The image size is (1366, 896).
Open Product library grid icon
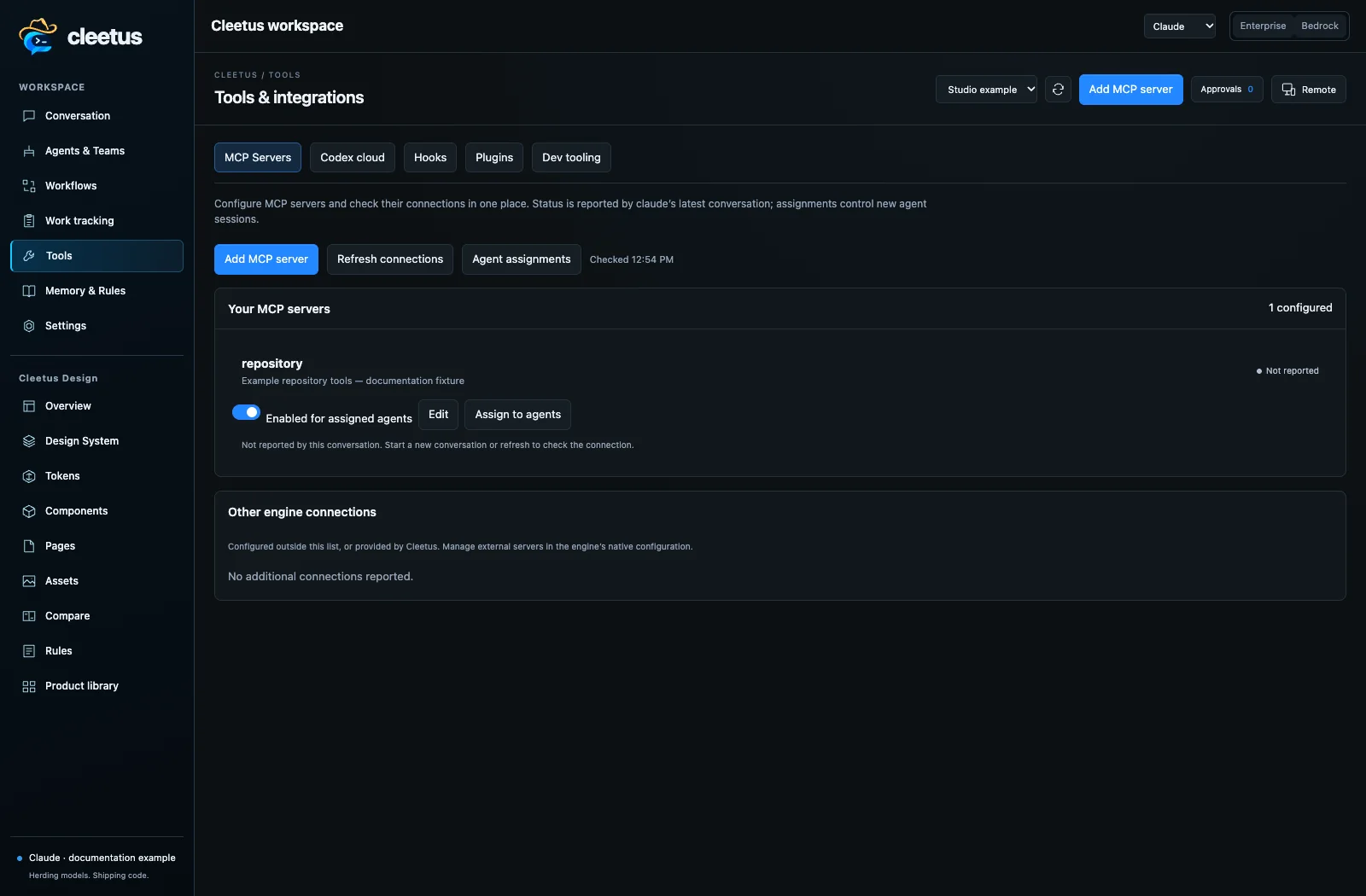(x=29, y=686)
